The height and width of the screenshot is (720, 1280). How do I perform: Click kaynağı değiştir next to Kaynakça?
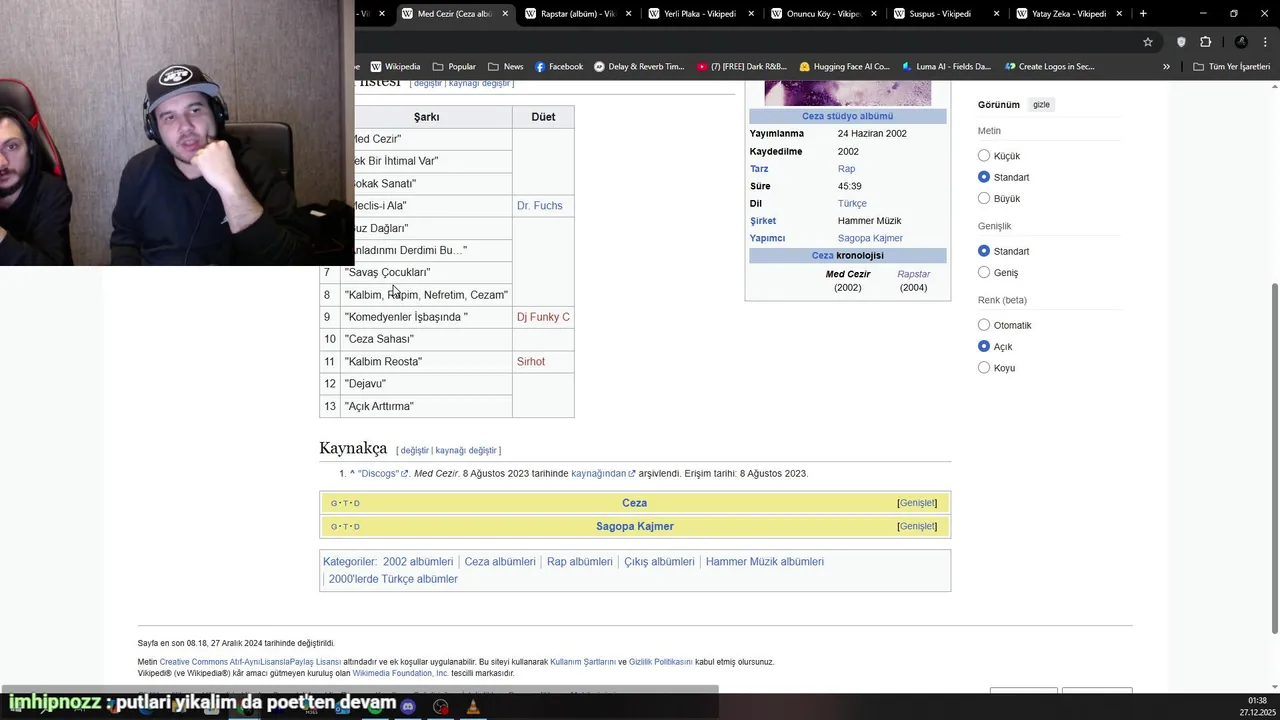click(x=465, y=451)
